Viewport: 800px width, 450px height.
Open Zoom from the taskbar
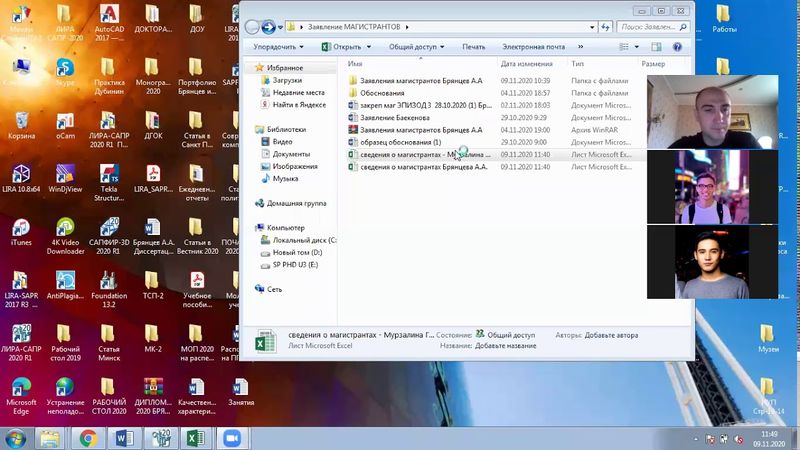point(233,438)
